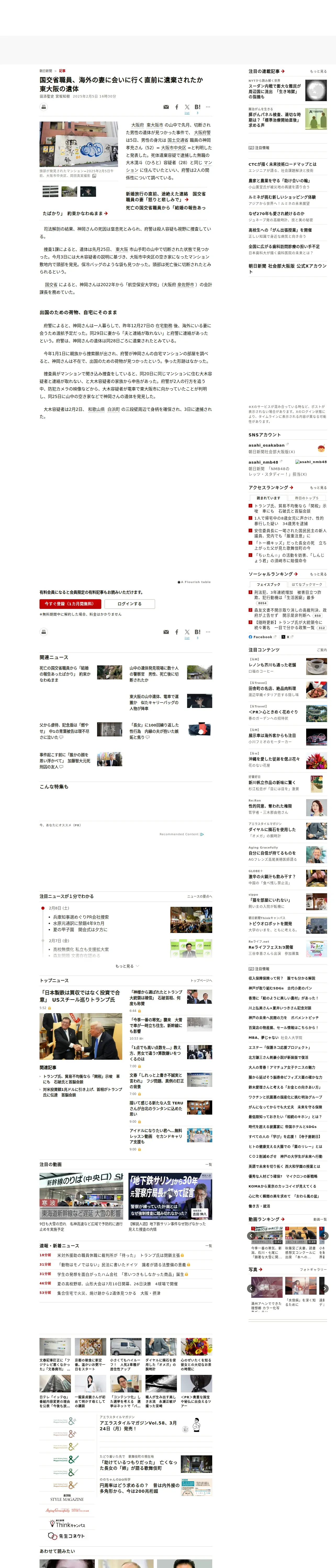This screenshot has width=336, height=1568.
Task: Click mail icon below the login button
Action: point(166,632)
